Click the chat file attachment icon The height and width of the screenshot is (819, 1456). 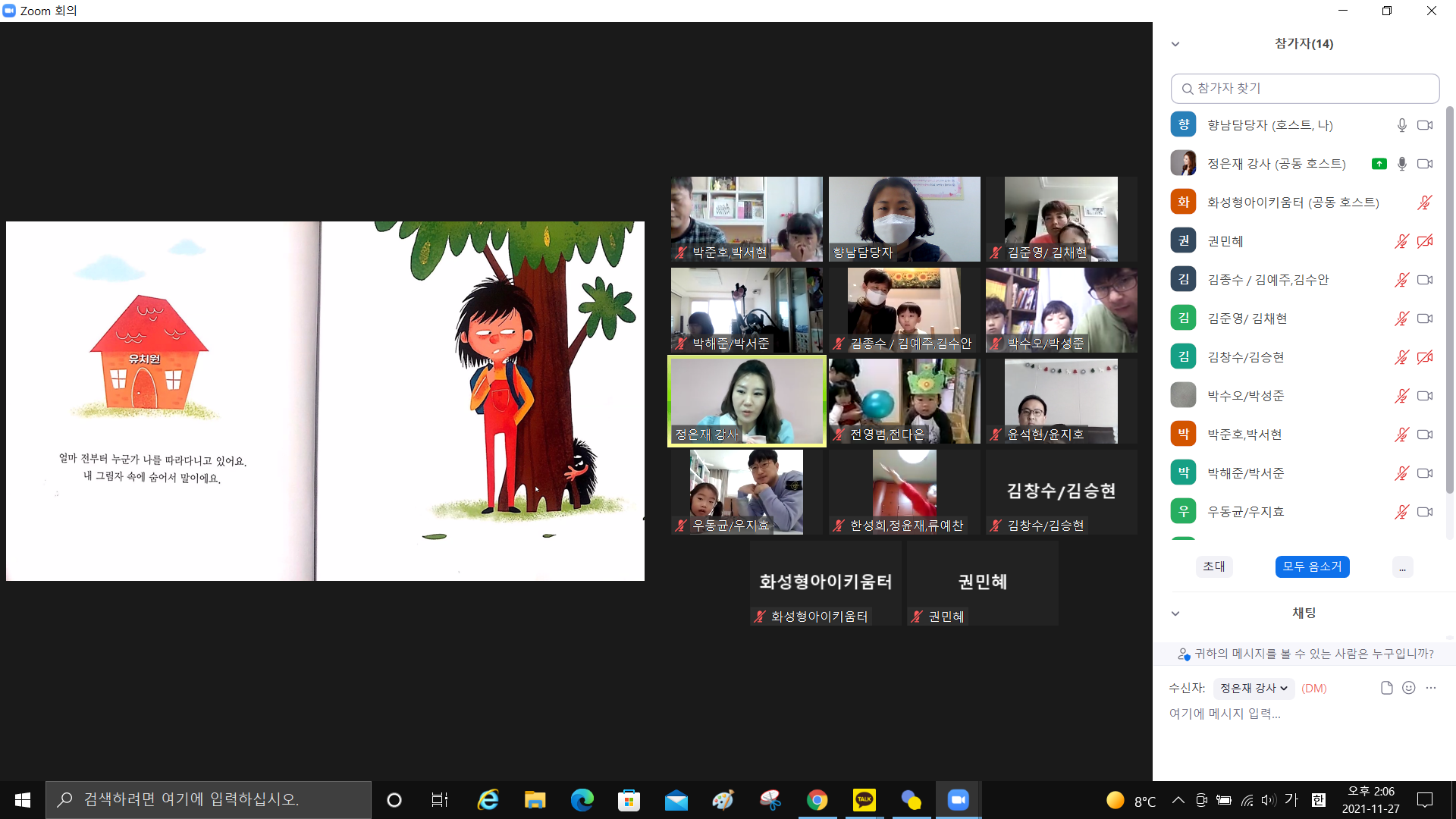1387,688
